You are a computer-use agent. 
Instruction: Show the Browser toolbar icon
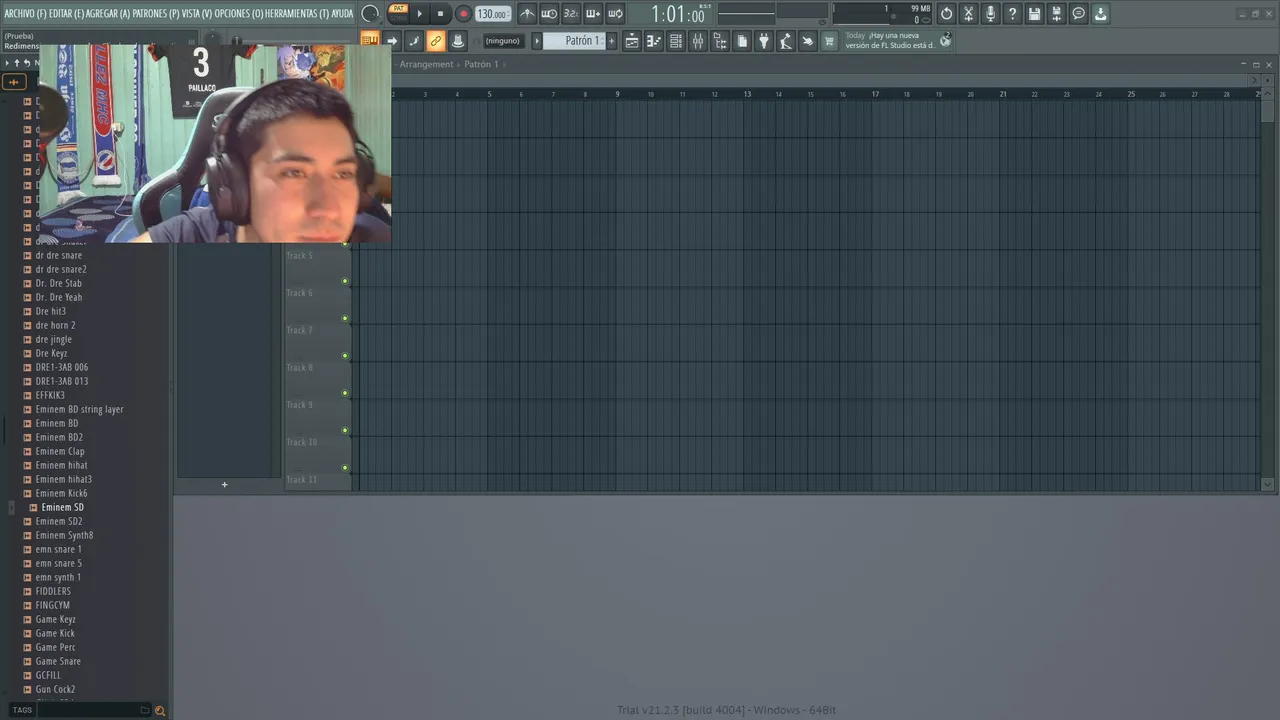720,41
